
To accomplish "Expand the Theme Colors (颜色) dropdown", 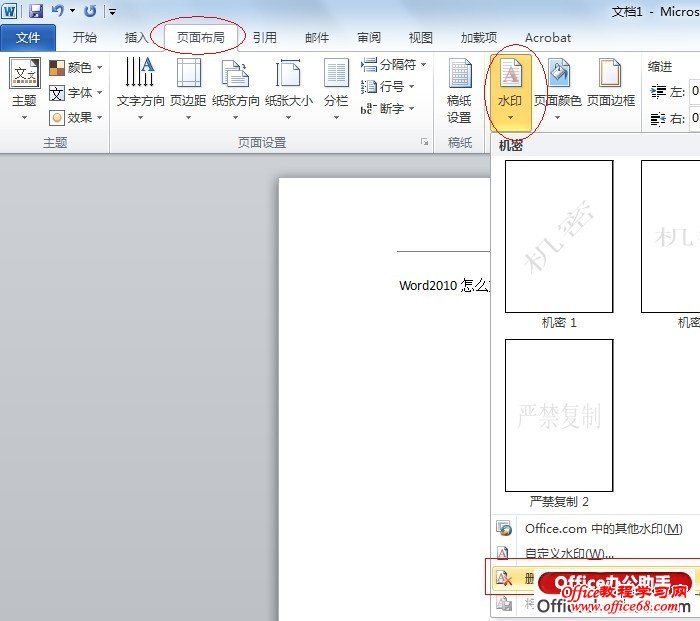I will pyautogui.click(x=77, y=67).
